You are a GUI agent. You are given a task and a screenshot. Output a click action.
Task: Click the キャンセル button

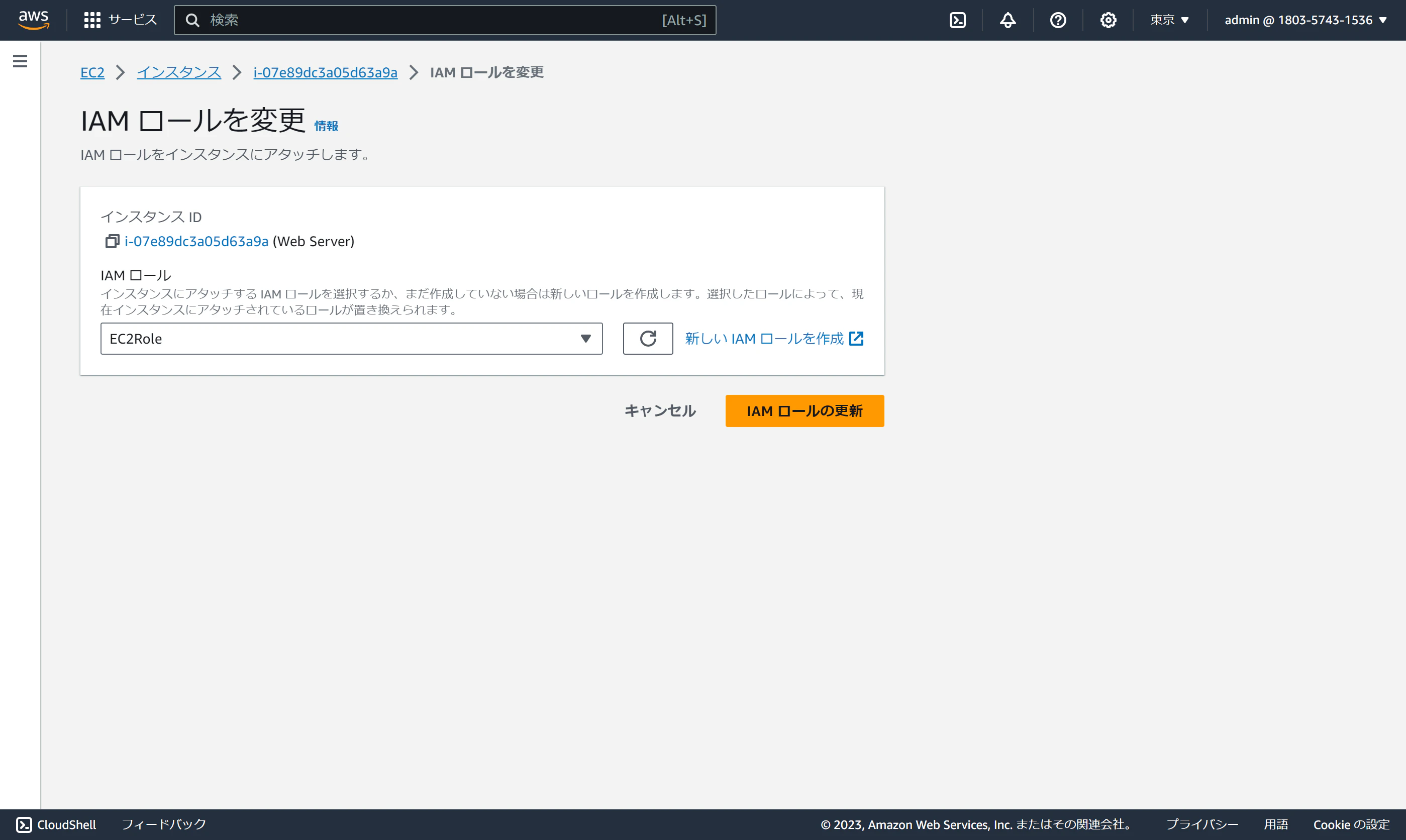click(x=659, y=411)
